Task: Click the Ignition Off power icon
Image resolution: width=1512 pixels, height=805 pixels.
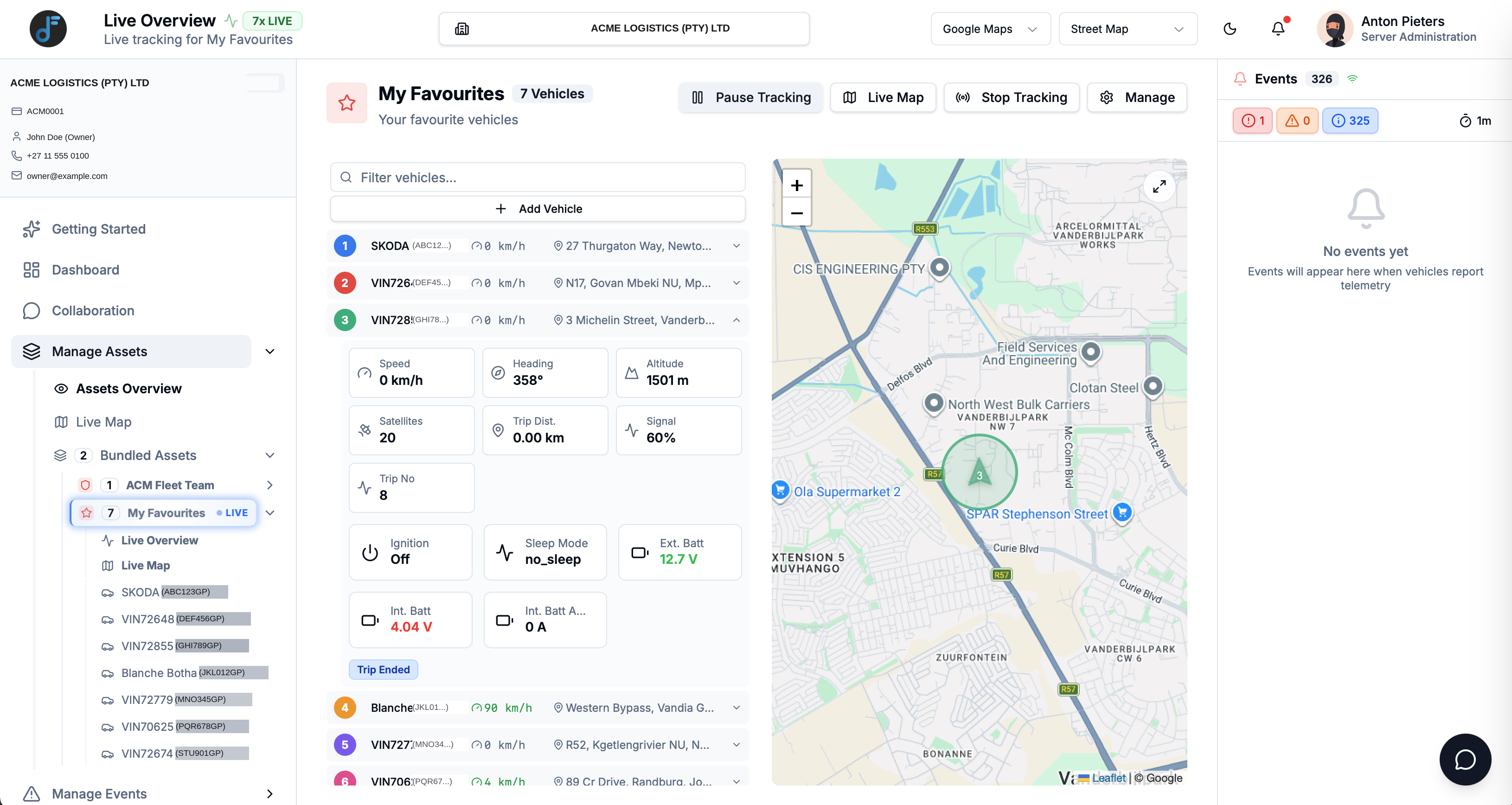Action: (x=371, y=553)
